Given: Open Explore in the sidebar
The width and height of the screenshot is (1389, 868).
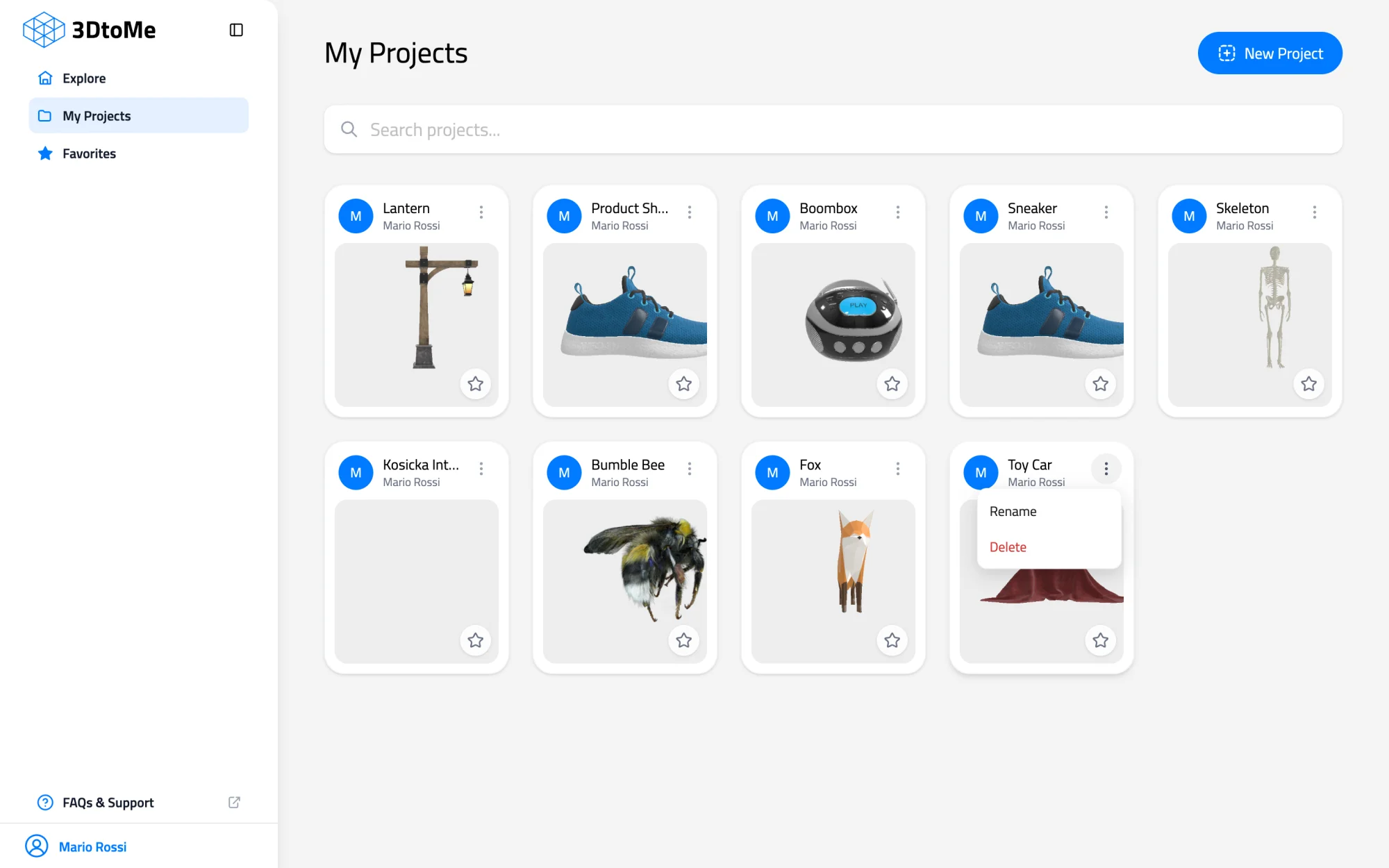Looking at the screenshot, I should point(139,78).
